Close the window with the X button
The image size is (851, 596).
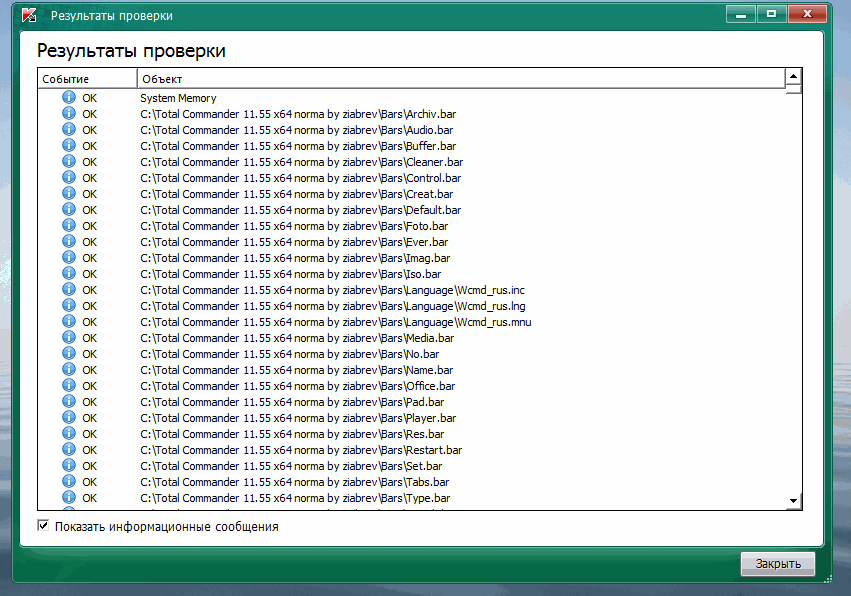807,14
